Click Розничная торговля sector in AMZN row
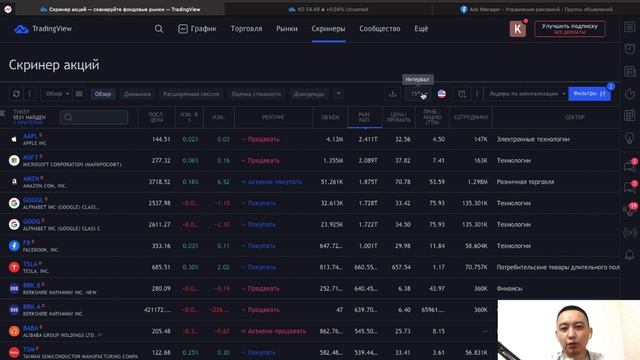The image size is (640, 360). click(x=525, y=182)
